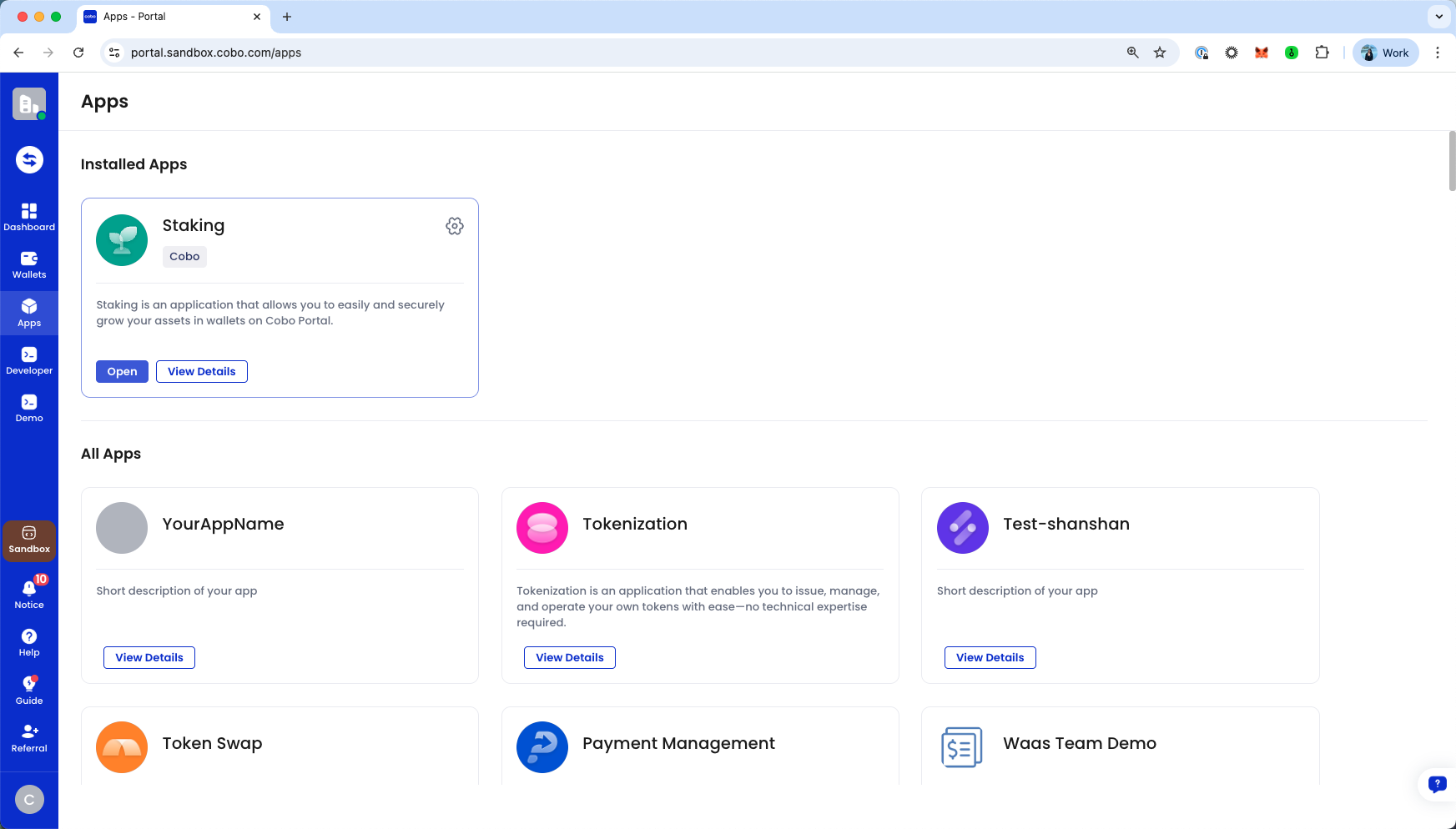Select the Apps item in sidebar
1456x829 pixels.
(x=29, y=313)
